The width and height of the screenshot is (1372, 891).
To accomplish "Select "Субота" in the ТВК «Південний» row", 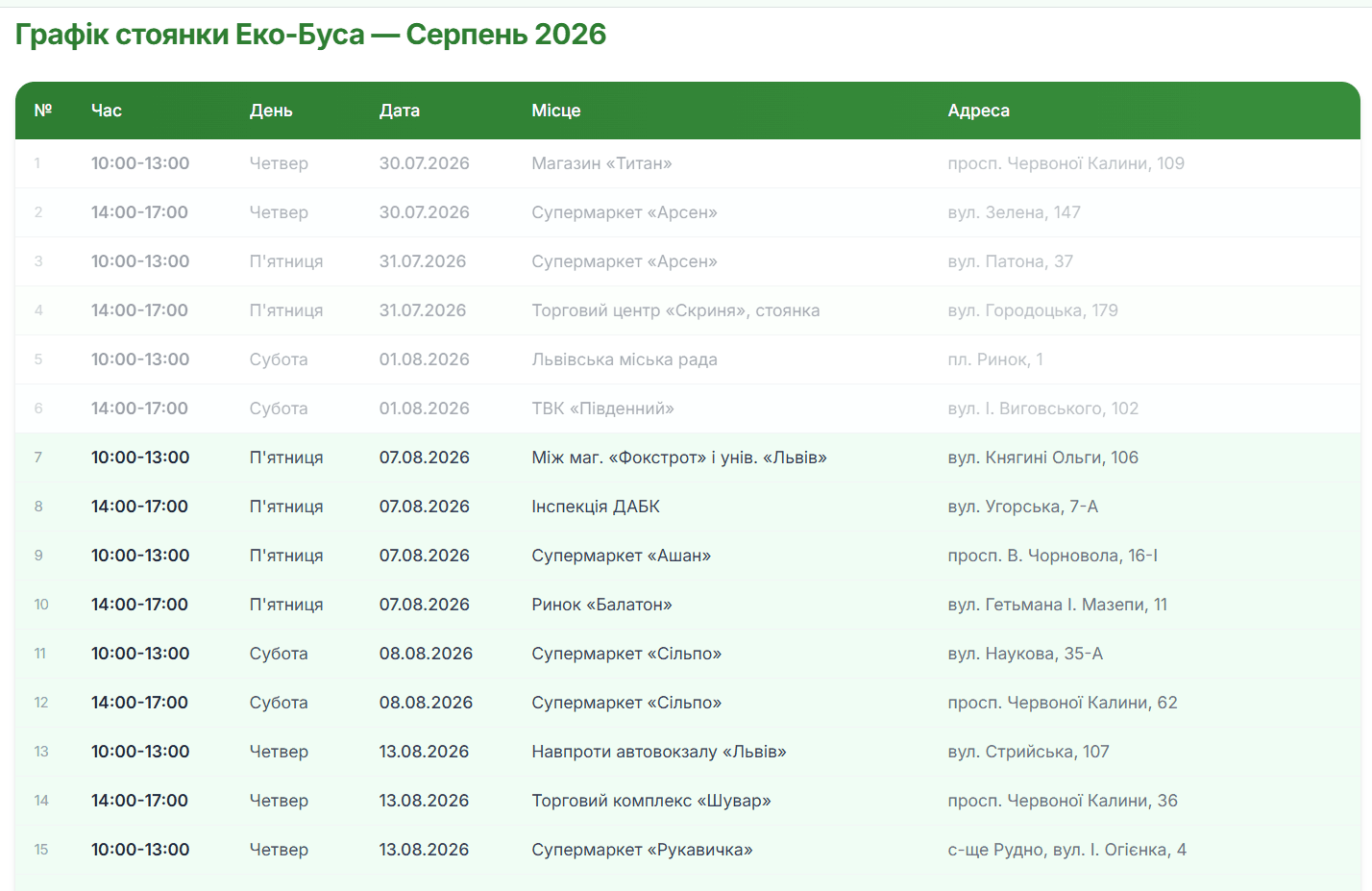I will pyautogui.click(x=279, y=408).
